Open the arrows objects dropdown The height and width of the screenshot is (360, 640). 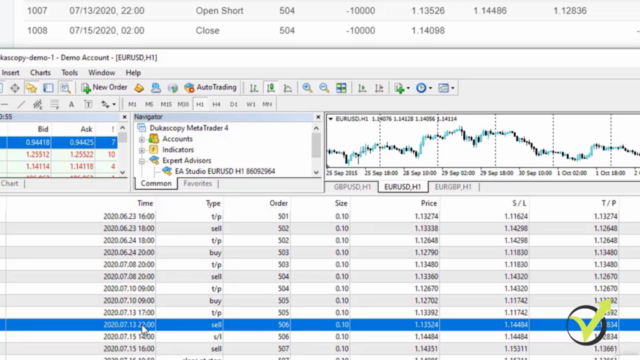point(108,104)
